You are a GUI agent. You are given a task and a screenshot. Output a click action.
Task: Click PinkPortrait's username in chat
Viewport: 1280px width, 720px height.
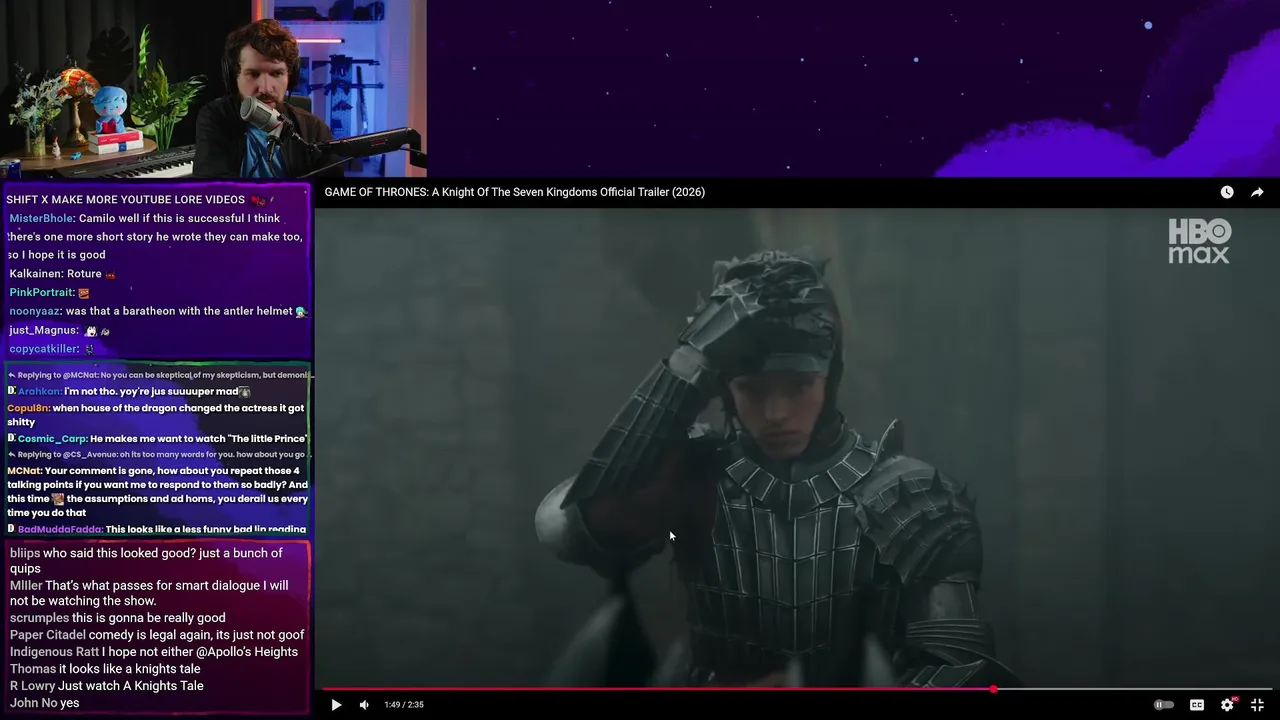pos(42,292)
